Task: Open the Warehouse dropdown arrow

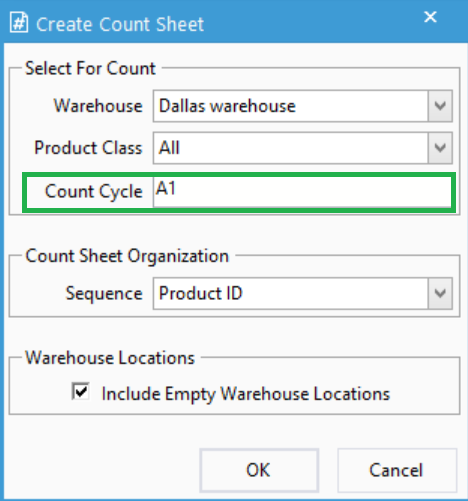Action: tap(440, 106)
